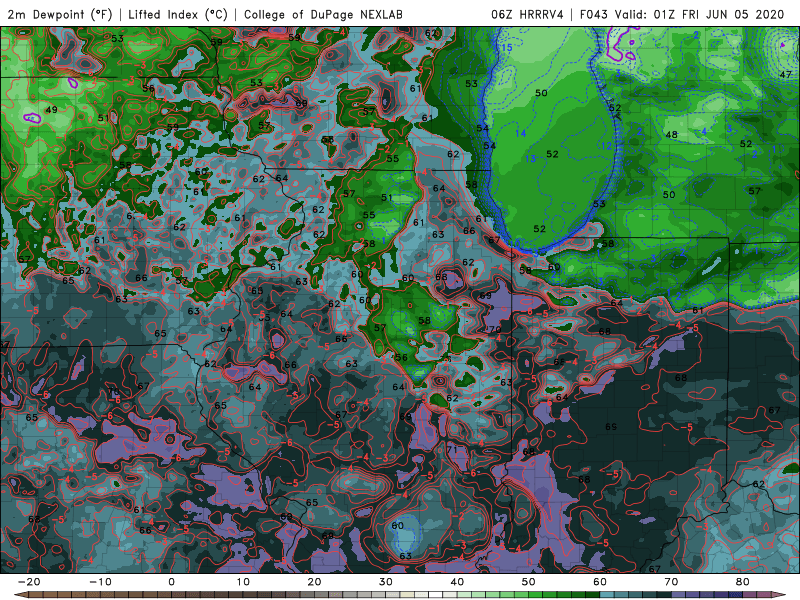
Task: Click the '2m Dewpoint (°F)' title text
Action: click(60, 14)
